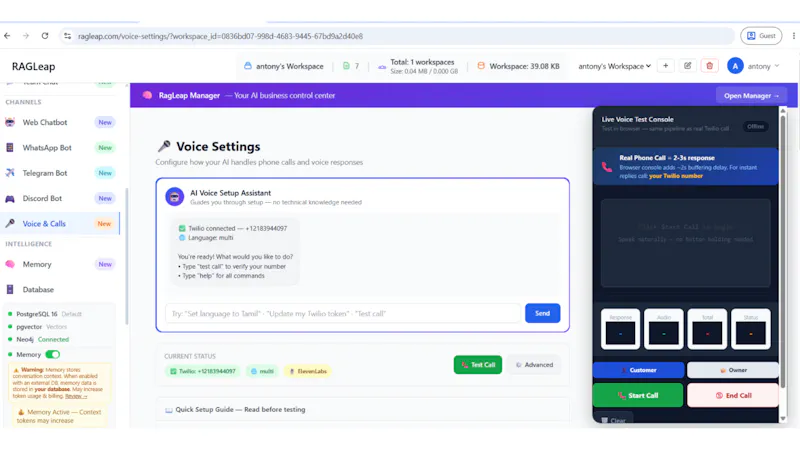The height and width of the screenshot is (450, 800).
Task: Click the AI Voice Setup Assistant avatar
Action: tap(174, 196)
